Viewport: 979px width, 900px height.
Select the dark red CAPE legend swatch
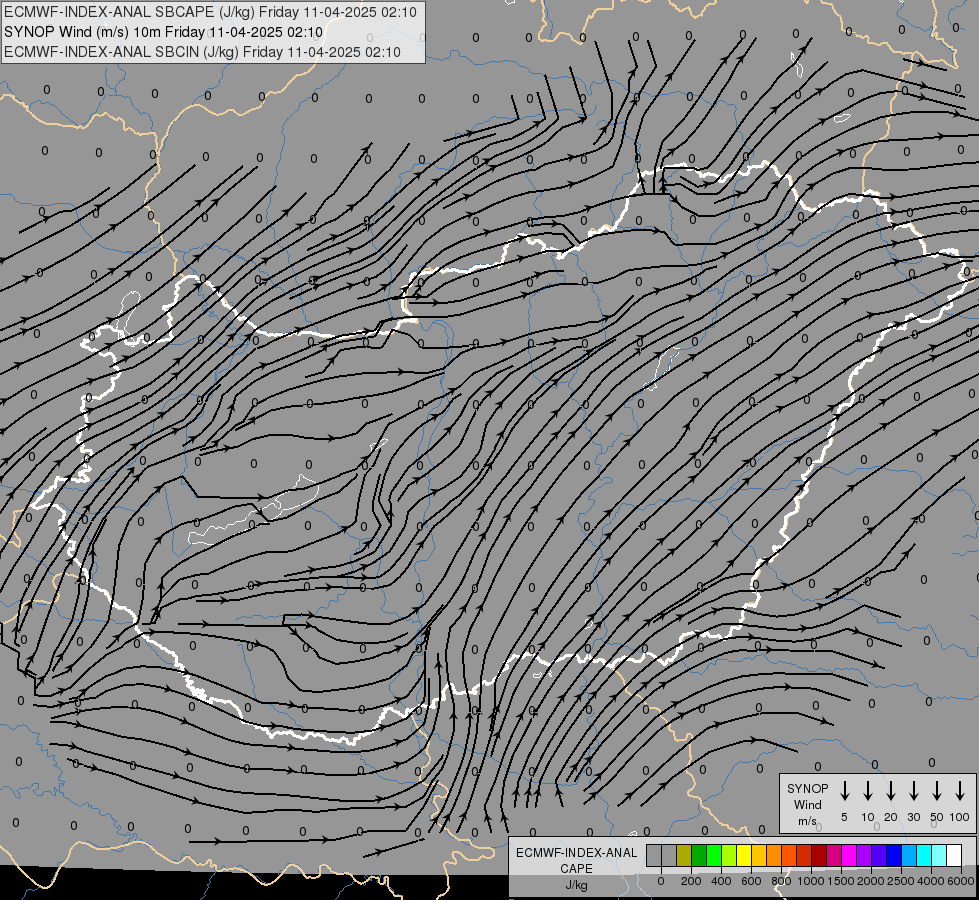819,855
